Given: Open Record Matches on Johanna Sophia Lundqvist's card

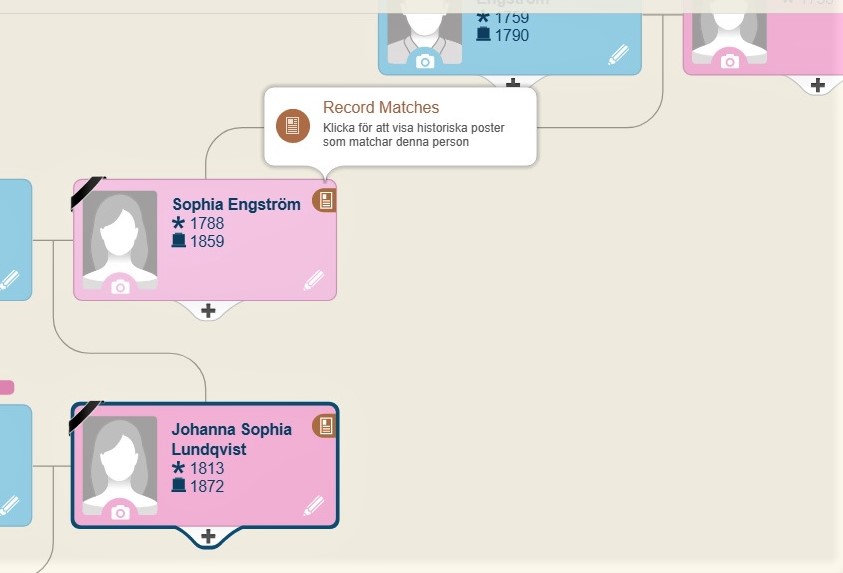Looking at the screenshot, I should pyautogui.click(x=325, y=427).
